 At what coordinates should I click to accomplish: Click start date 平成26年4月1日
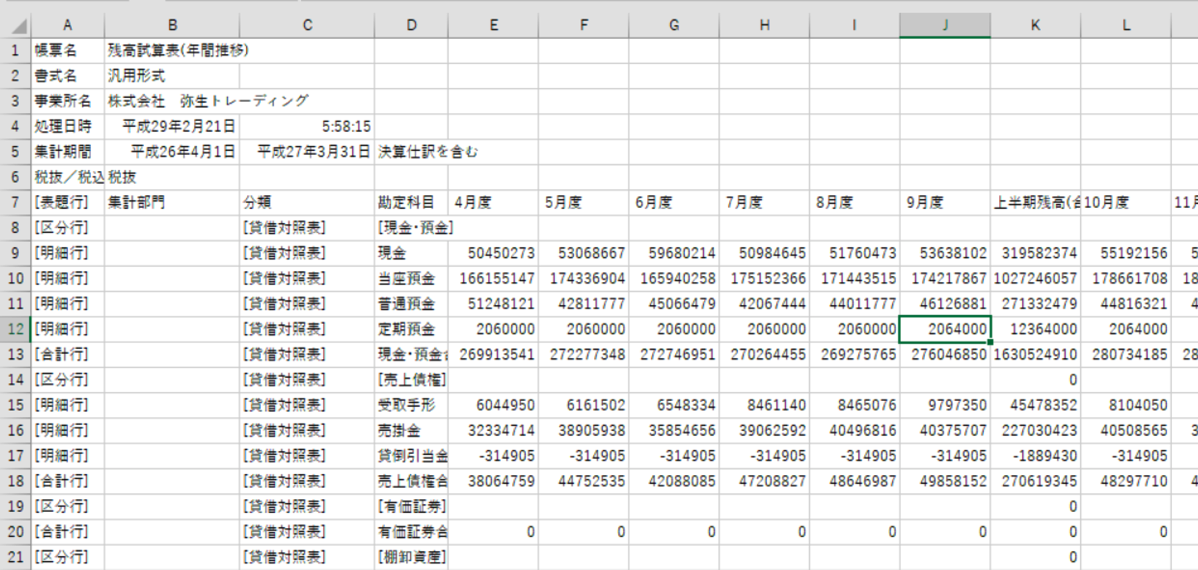pyautogui.click(x=172, y=152)
